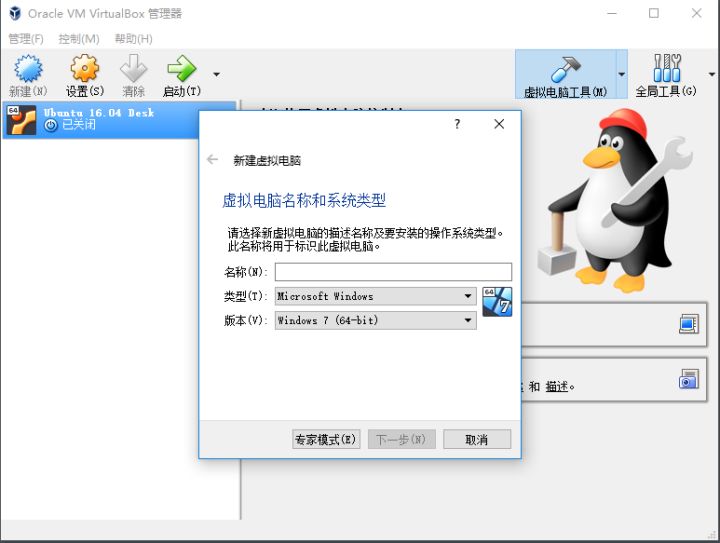This screenshot has width=720, height=543.
Task: Click the 专家模式(E) expert mode button
Action: [326, 439]
